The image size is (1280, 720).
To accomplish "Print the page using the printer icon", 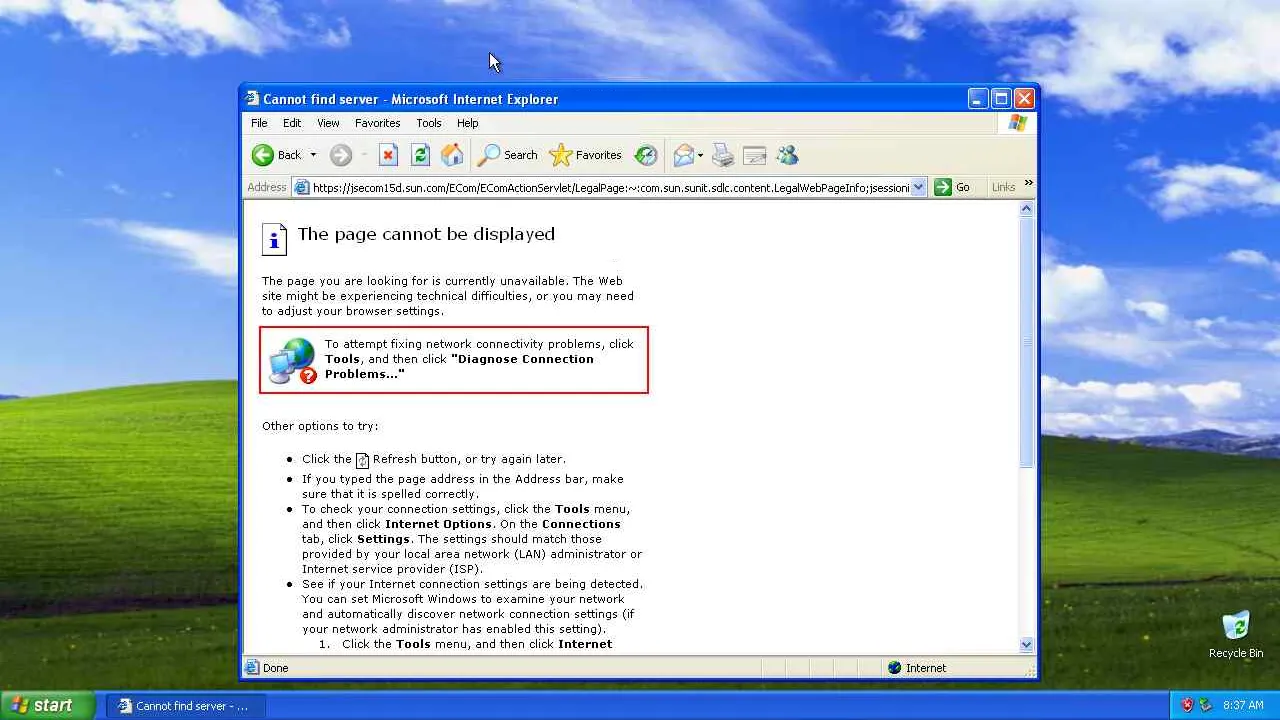I will point(723,155).
